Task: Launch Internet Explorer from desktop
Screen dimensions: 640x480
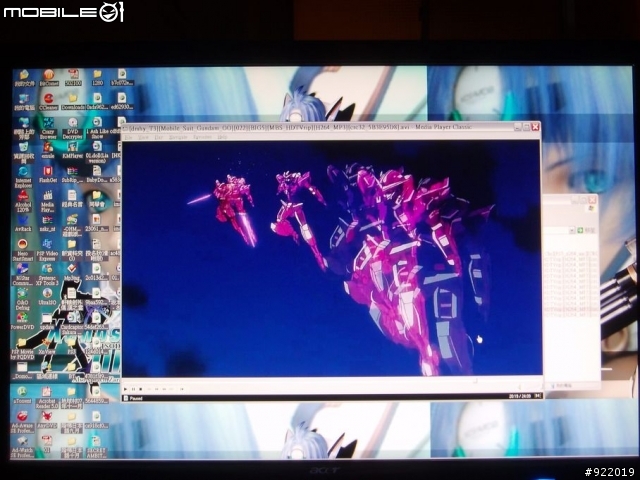Action: point(23,177)
